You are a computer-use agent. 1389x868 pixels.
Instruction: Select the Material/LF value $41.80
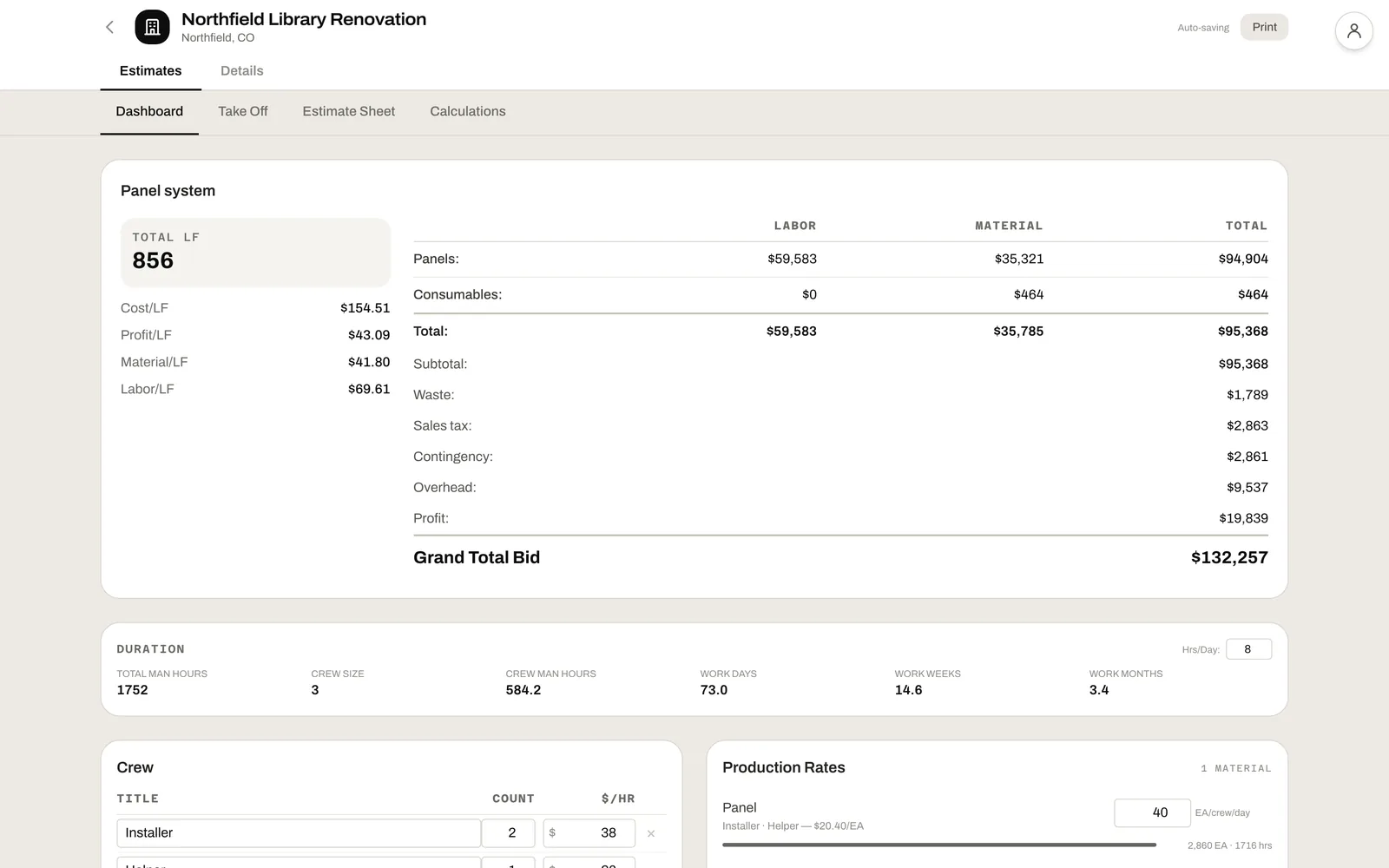[369, 362]
